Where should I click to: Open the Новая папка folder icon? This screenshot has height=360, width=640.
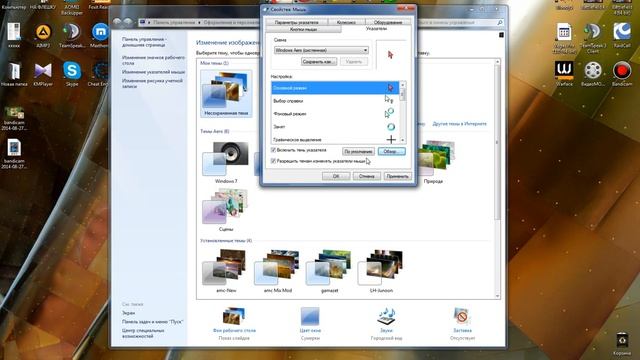tap(14, 74)
